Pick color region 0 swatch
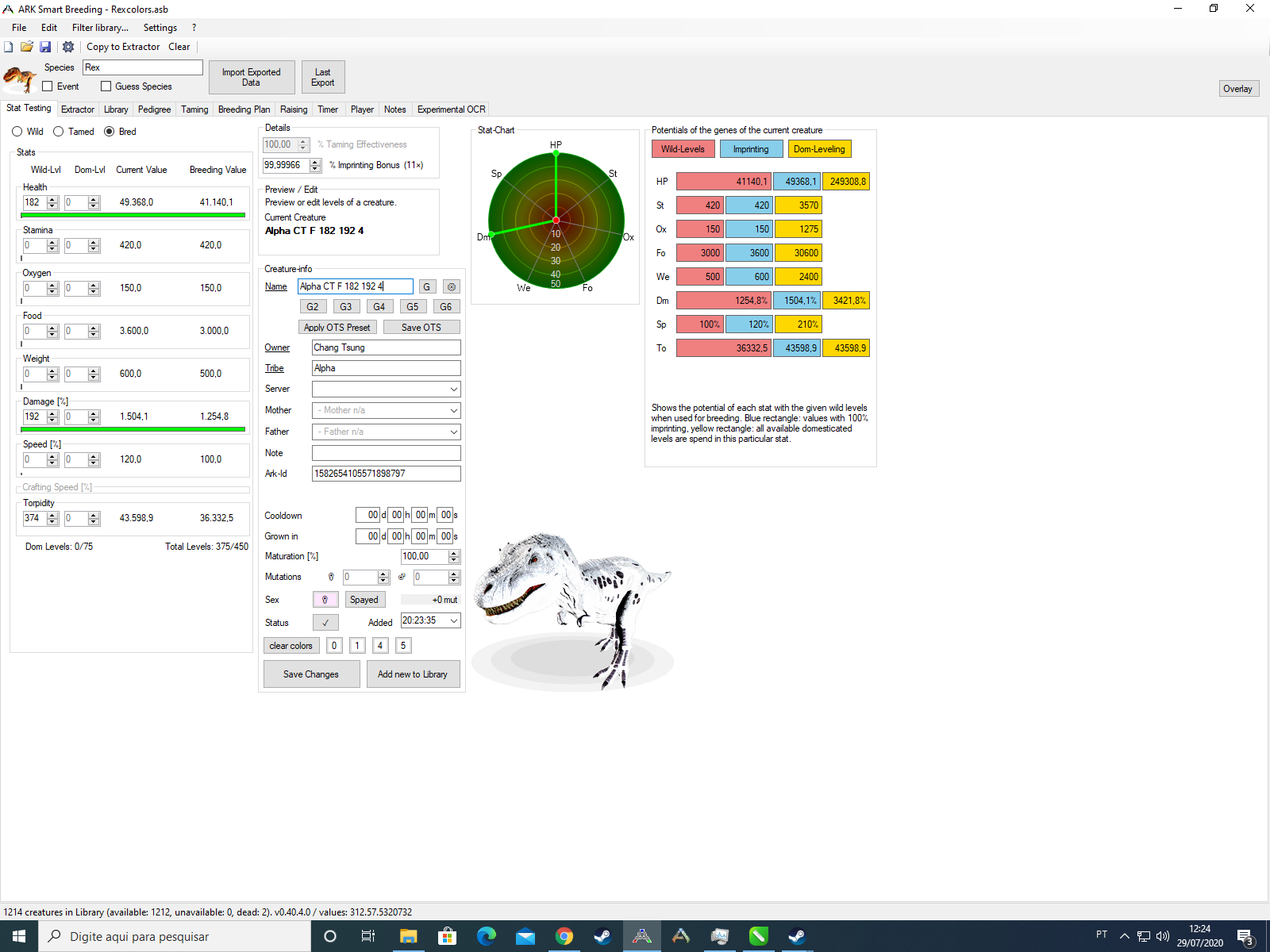 [x=334, y=646]
